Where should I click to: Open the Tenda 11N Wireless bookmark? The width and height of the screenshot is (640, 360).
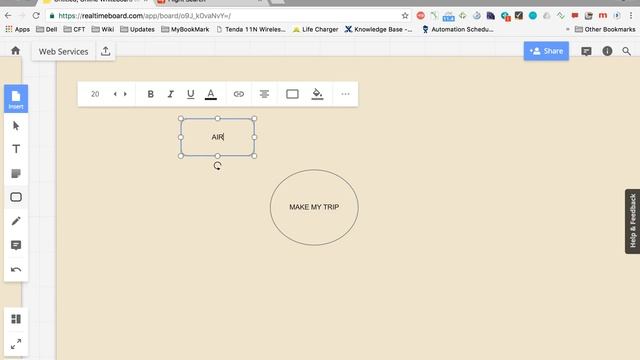(x=251, y=29)
